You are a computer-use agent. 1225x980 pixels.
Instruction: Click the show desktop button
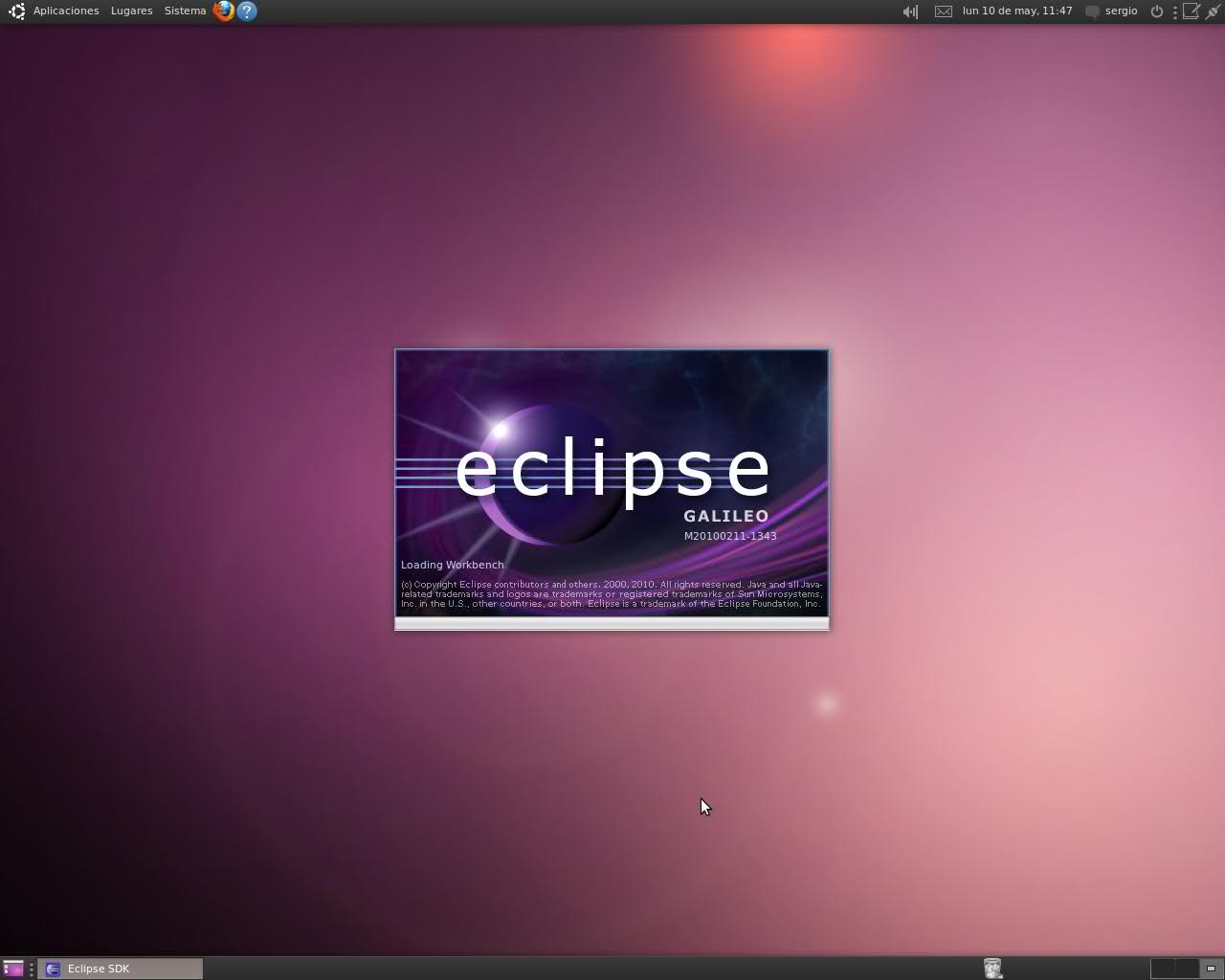pos(13,969)
